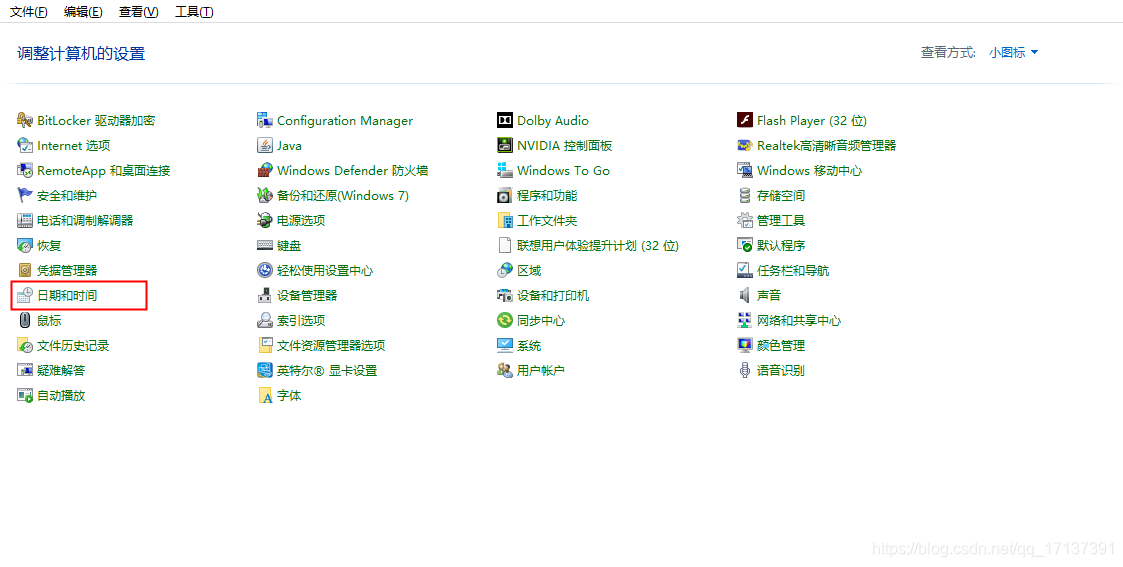Open the 任务栏和导航 link
This screenshot has width=1123, height=567.
point(793,271)
